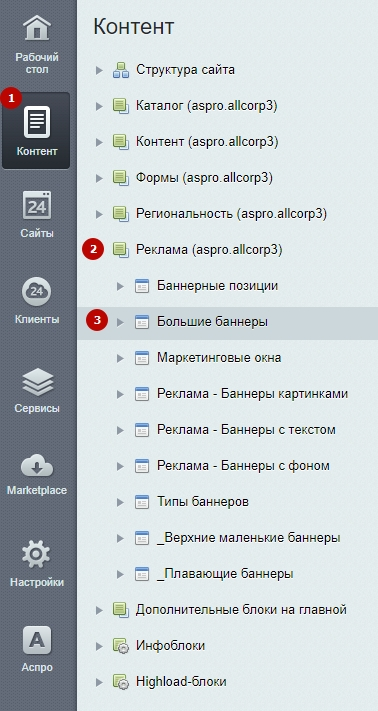Expand the Баннерные позиции arrow

click(120, 286)
